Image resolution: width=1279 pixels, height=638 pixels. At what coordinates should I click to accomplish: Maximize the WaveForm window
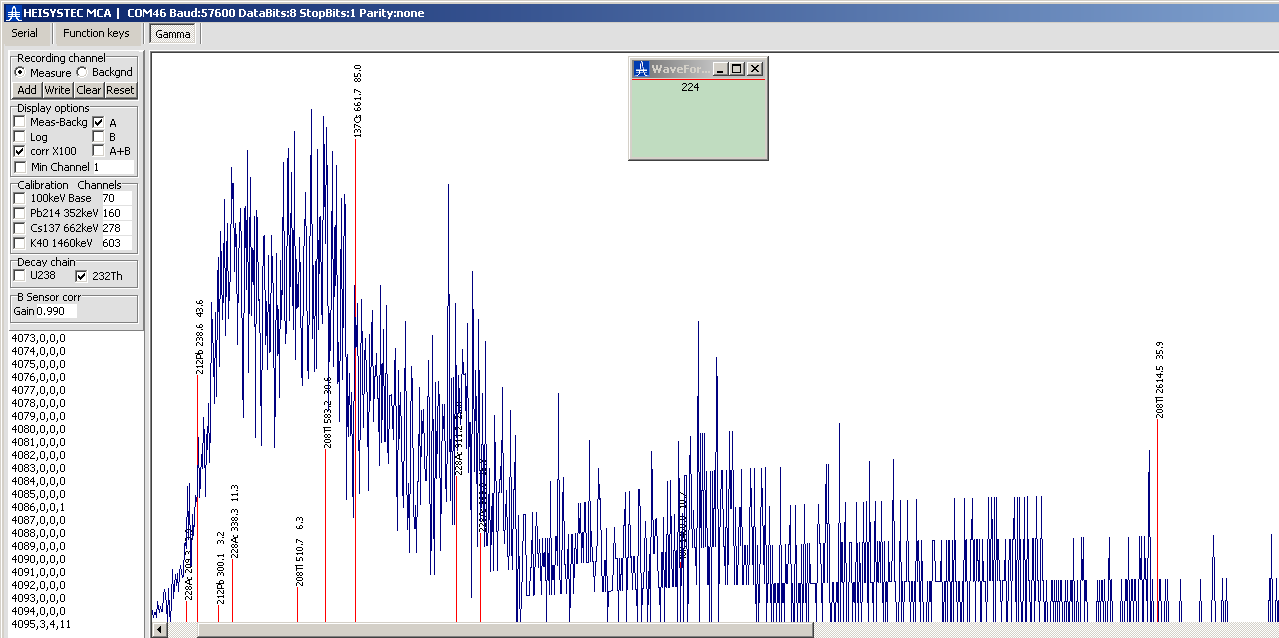click(x=737, y=69)
